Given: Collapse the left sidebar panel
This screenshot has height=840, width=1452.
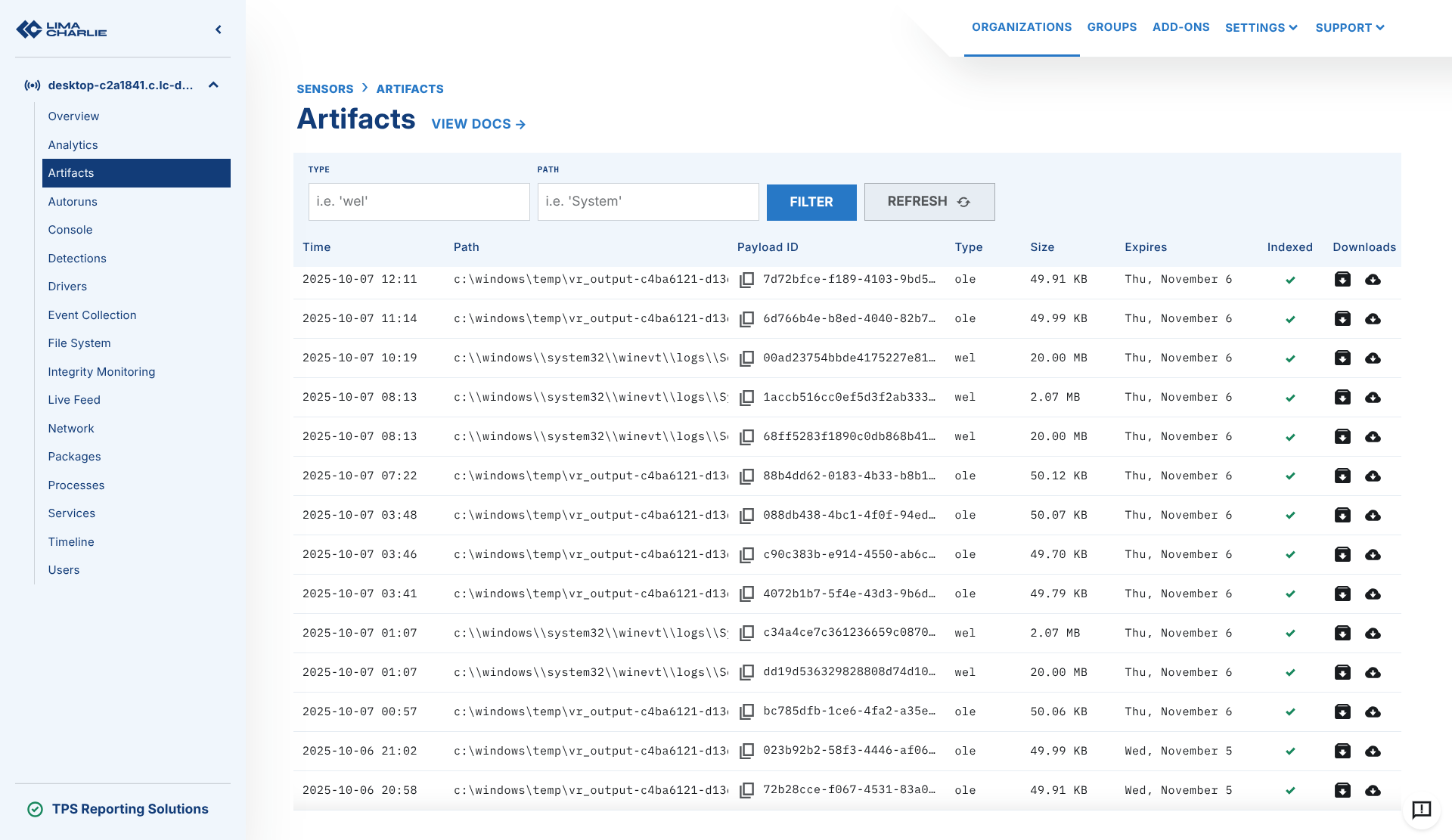Looking at the screenshot, I should pyautogui.click(x=219, y=29).
